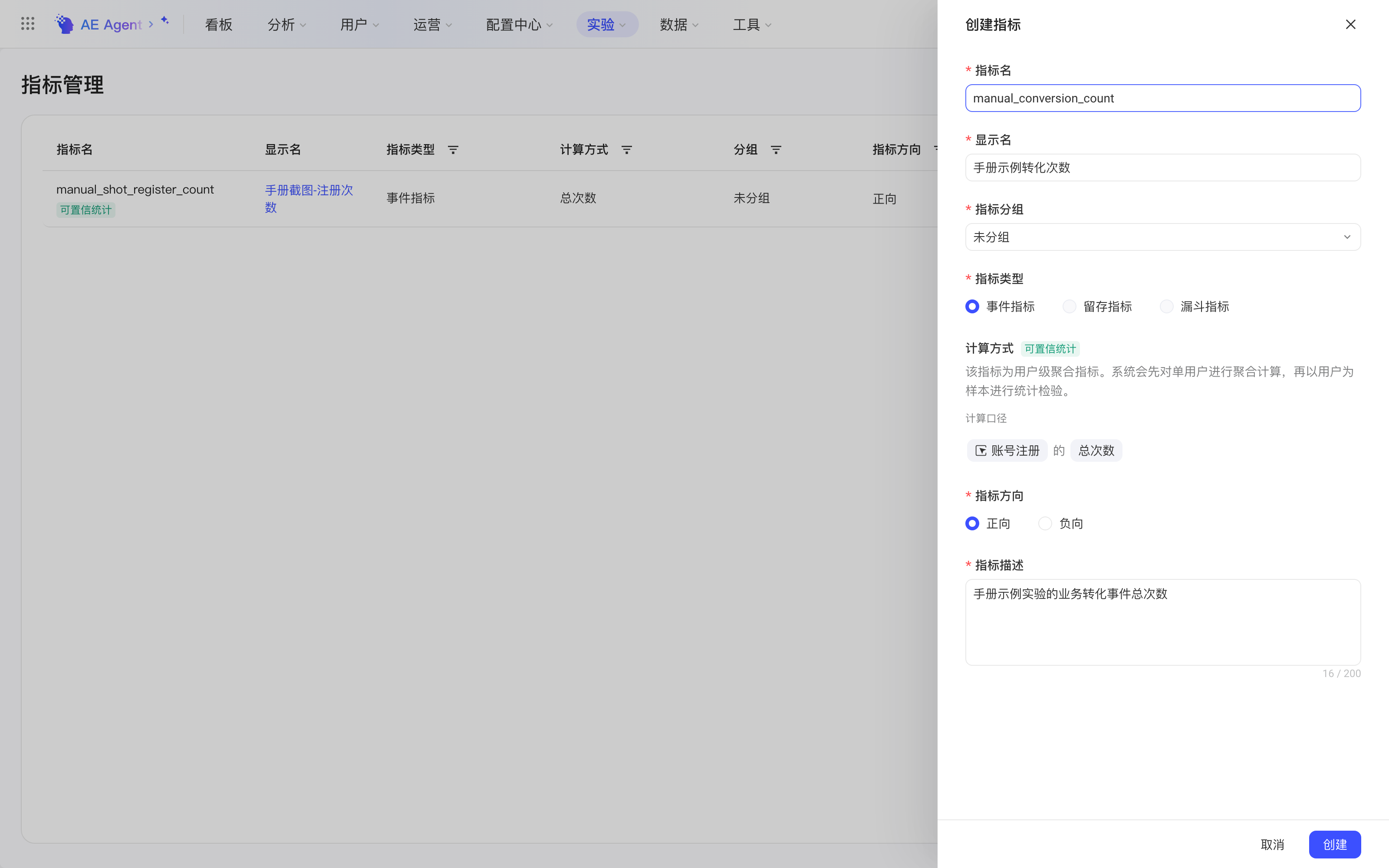Viewport: 1389px width, 868px height.
Task: Expand the 用户 menu
Action: coord(359,25)
